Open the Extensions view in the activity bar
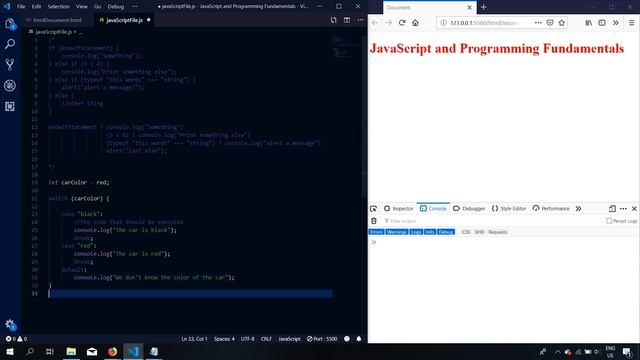 tap(10, 106)
